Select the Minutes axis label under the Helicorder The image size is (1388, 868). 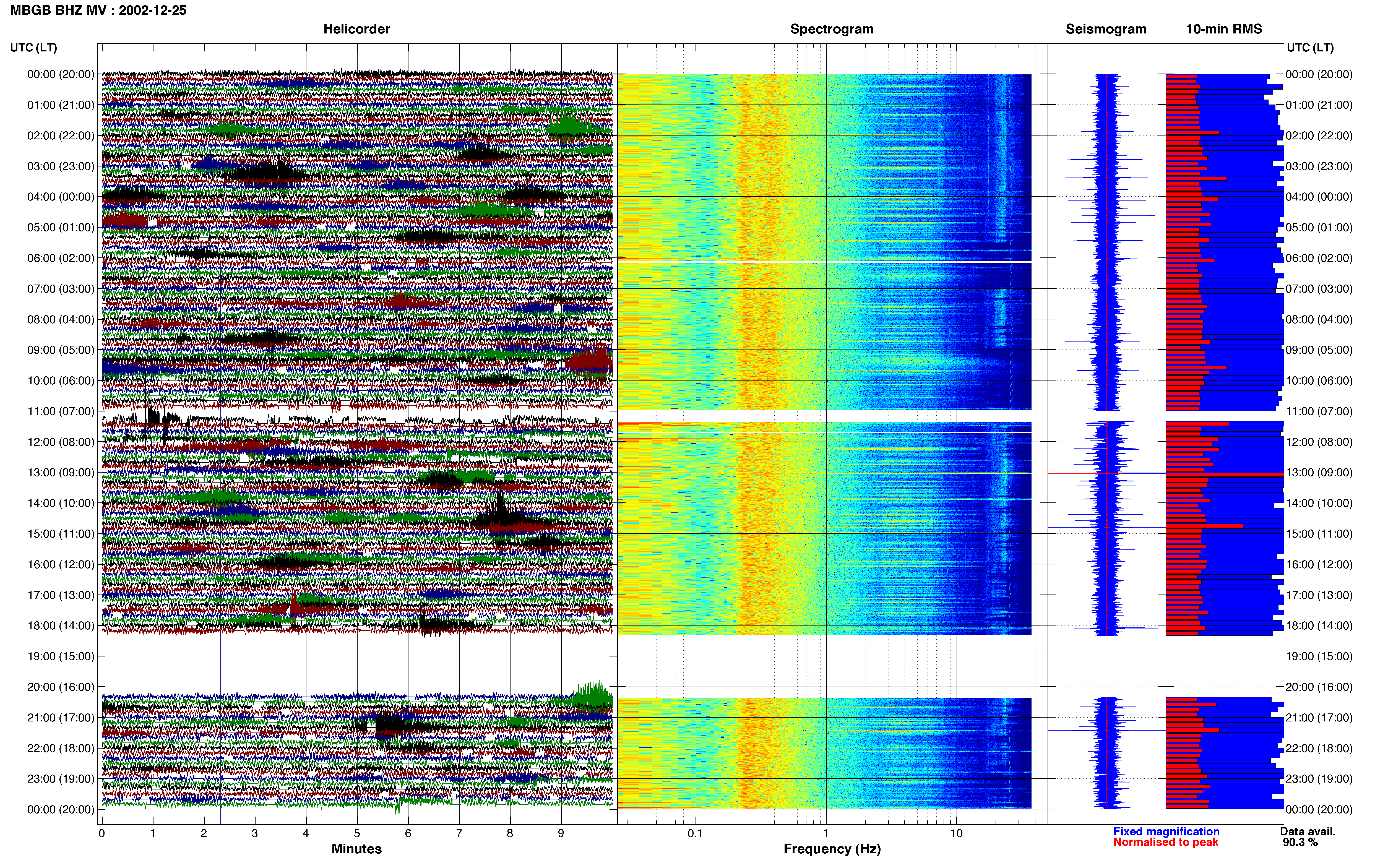356,848
